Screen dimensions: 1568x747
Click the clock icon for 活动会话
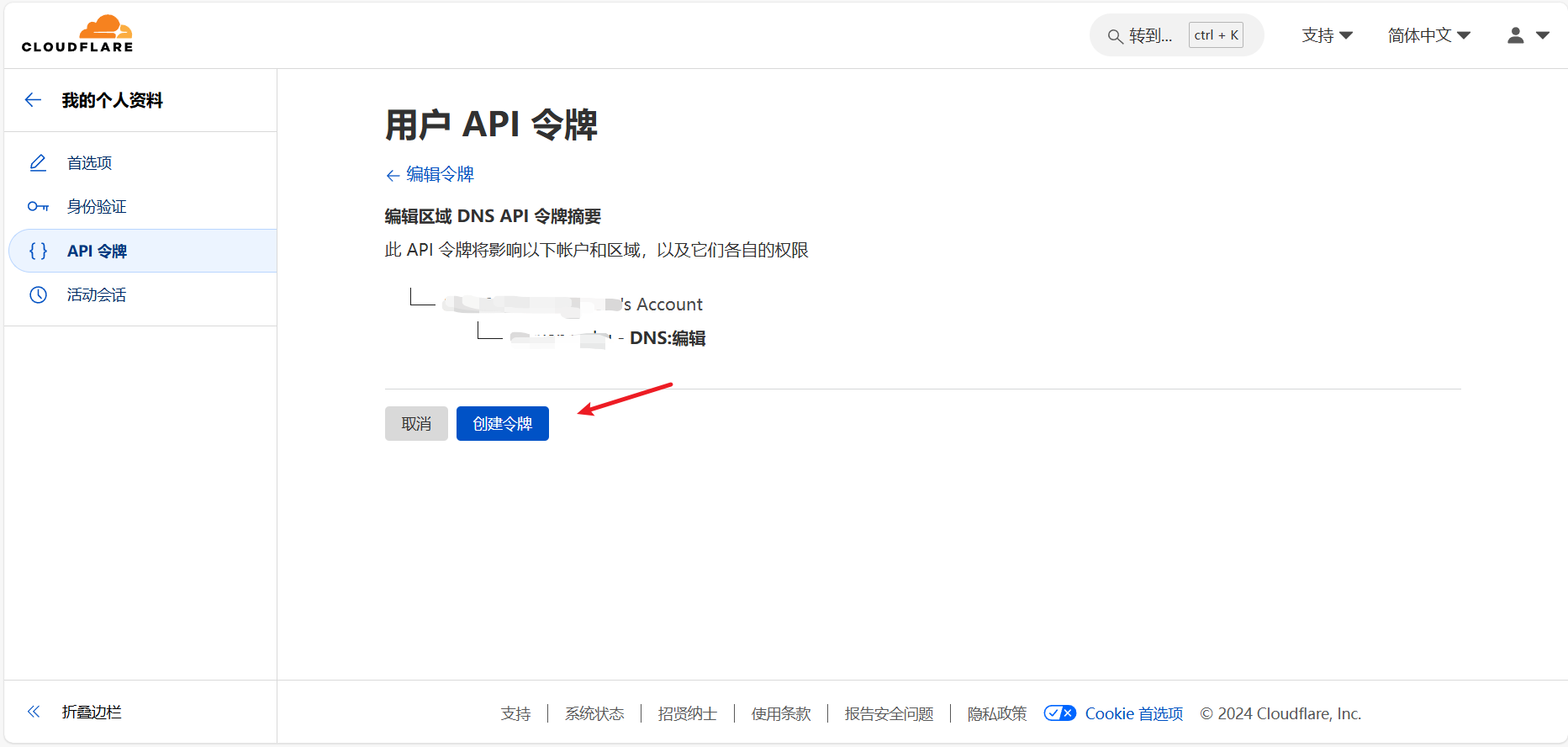point(38,294)
